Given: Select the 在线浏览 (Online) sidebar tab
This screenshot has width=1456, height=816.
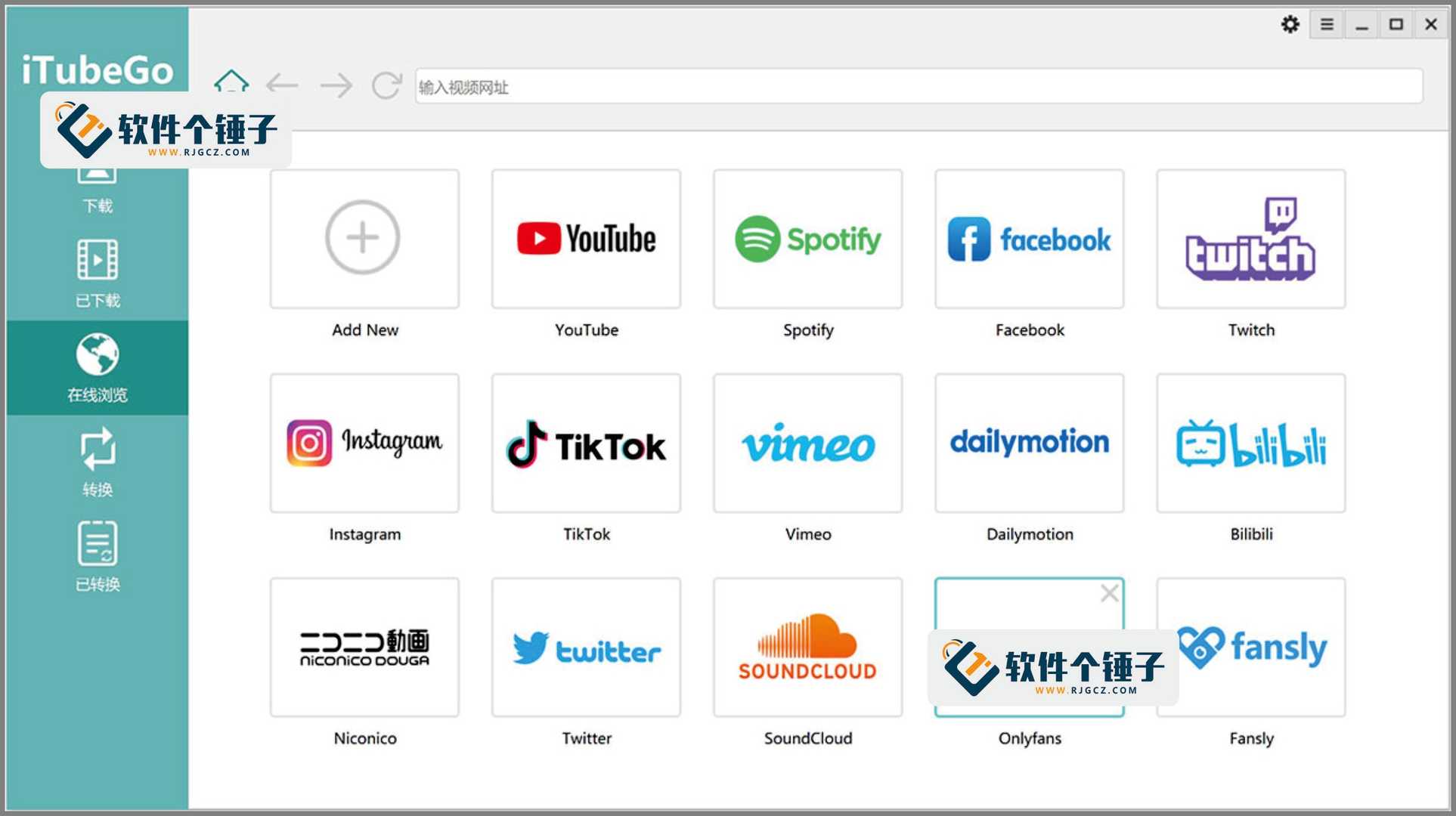Looking at the screenshot, I should [98, 368].
